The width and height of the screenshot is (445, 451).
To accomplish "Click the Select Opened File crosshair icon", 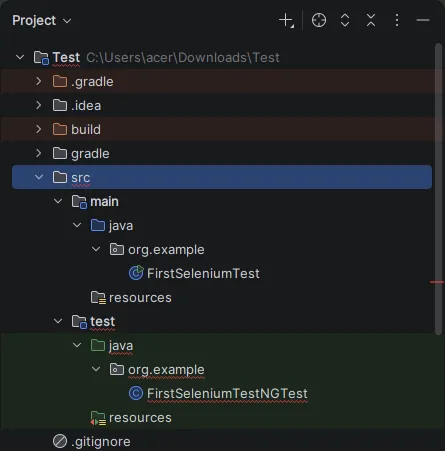I will pyautogui.click(x=319, y=20).
